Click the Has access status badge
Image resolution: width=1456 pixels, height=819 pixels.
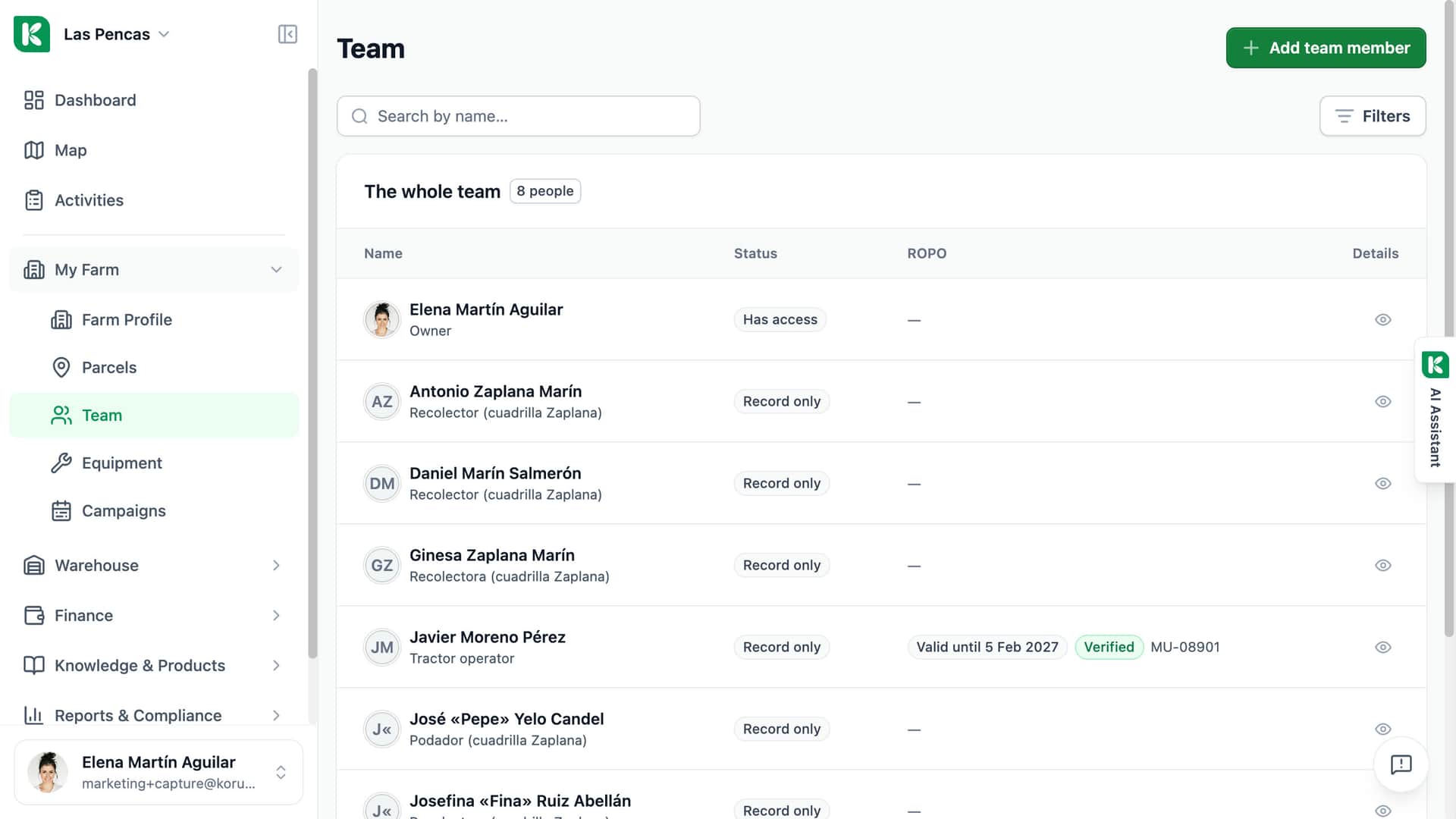tap(780, 320)
